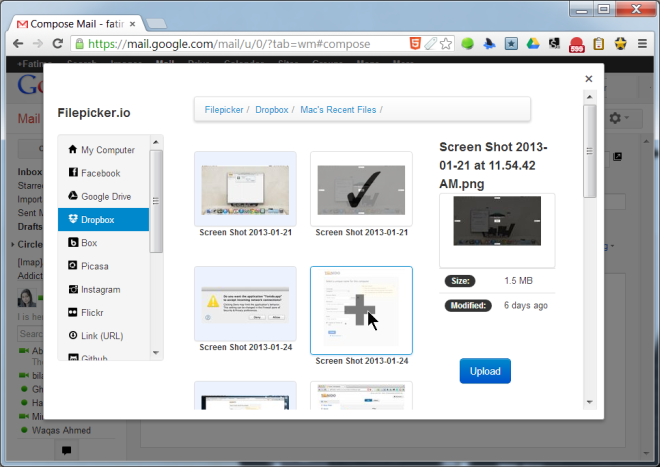
Task: Select Github source at bottom of list
Action: click(104, 356)
